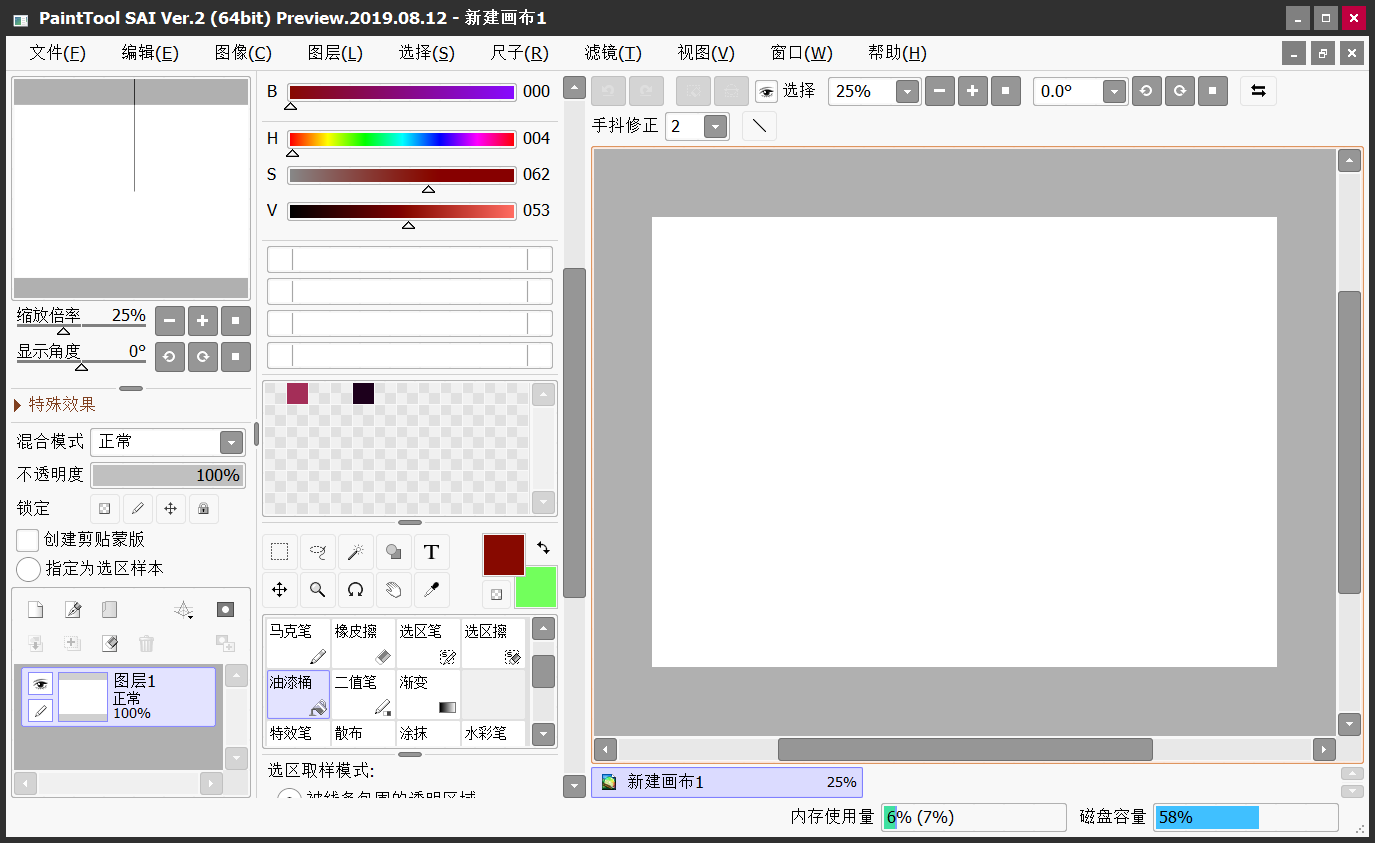Open perspective ruler dropdown in layer panel
This screenshot has height=843, width=1375.
pyautogui.click(x=183, y=610)
